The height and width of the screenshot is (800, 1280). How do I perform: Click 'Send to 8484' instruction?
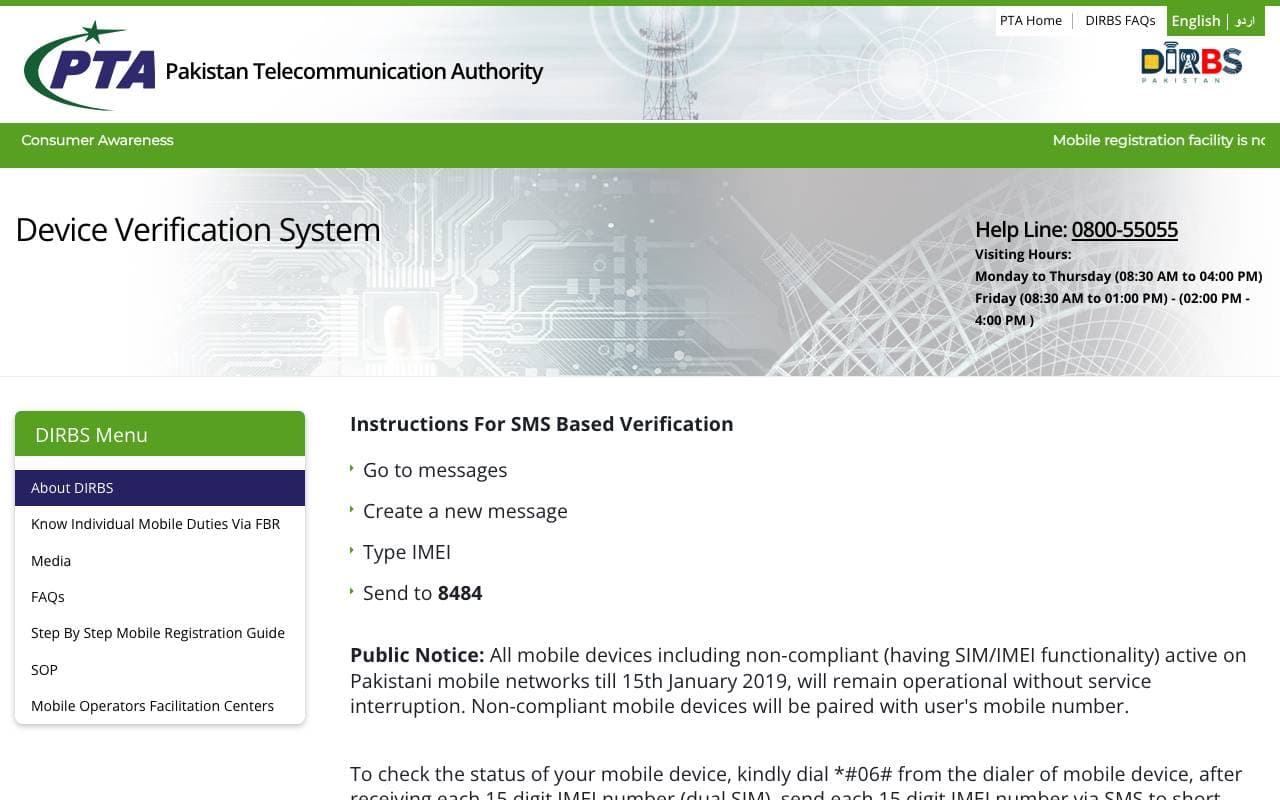422,593
